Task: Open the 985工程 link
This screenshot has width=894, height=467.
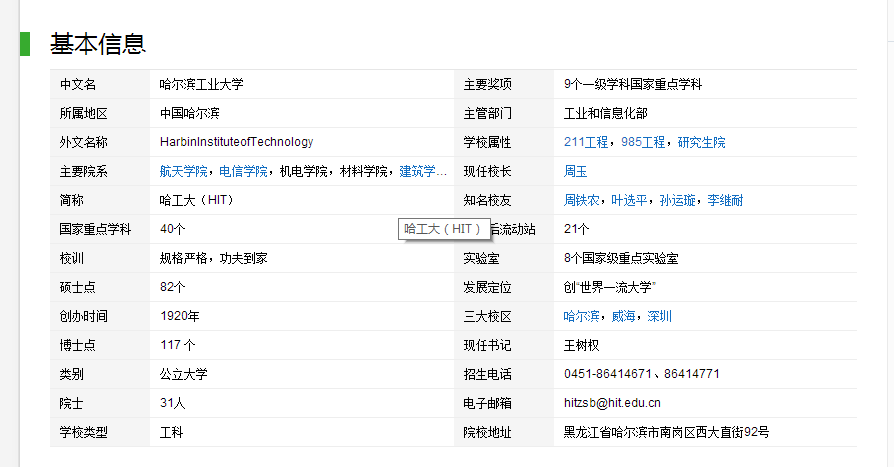Action: click(x=642, y=142)
